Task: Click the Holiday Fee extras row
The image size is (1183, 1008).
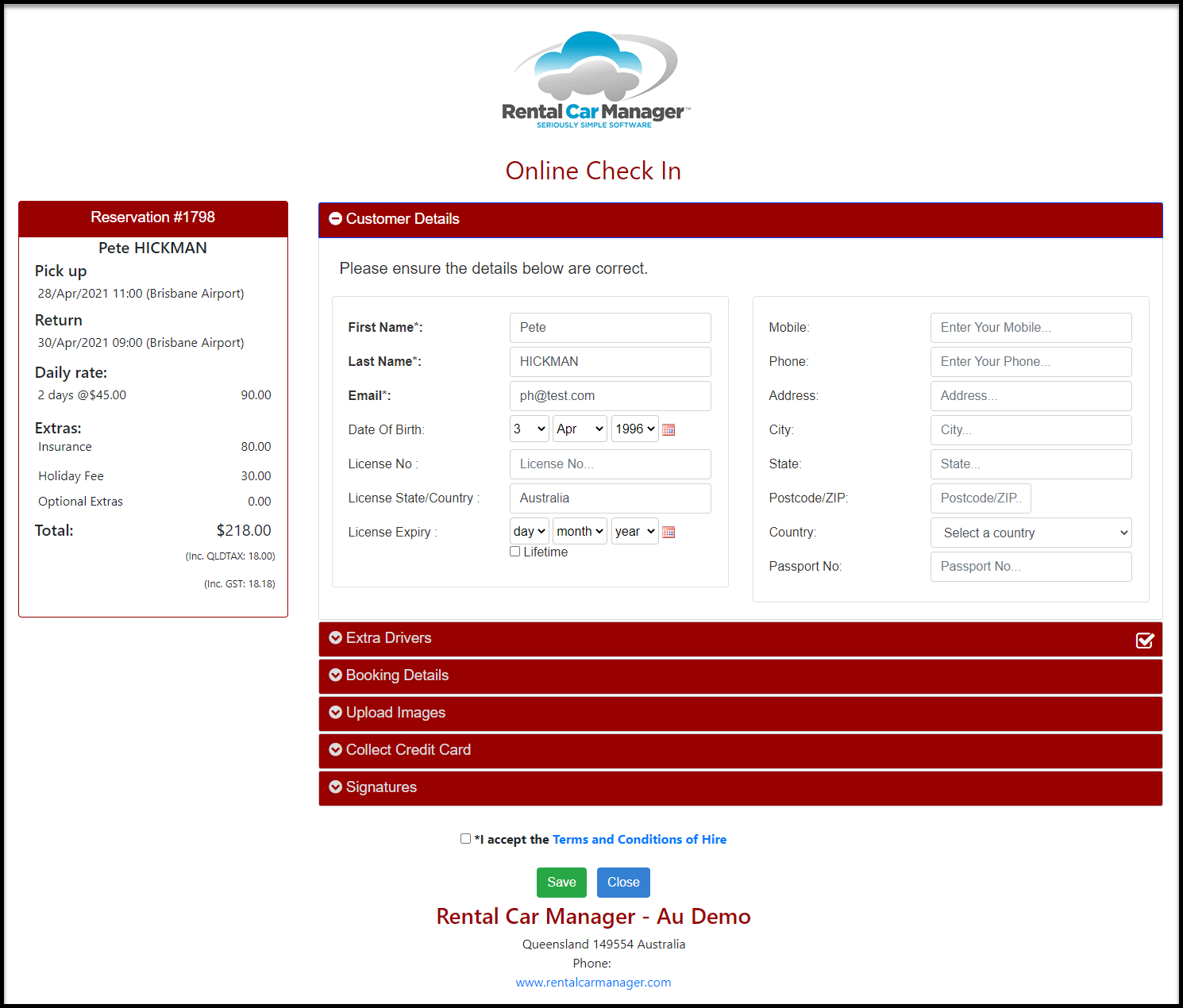Action: coord(155,476)
